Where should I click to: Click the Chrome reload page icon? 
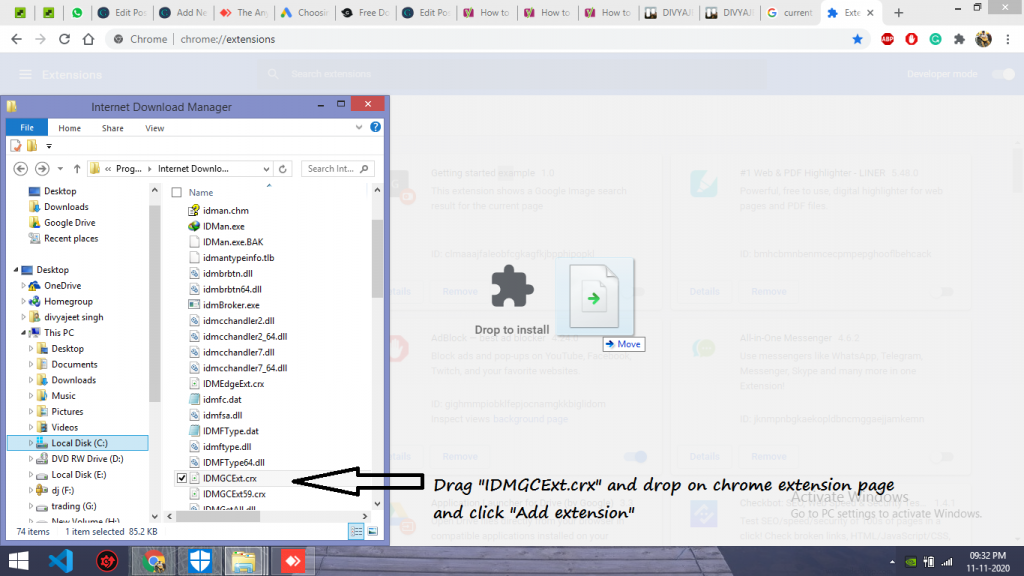pyautogui.click(x=64, y=39)
